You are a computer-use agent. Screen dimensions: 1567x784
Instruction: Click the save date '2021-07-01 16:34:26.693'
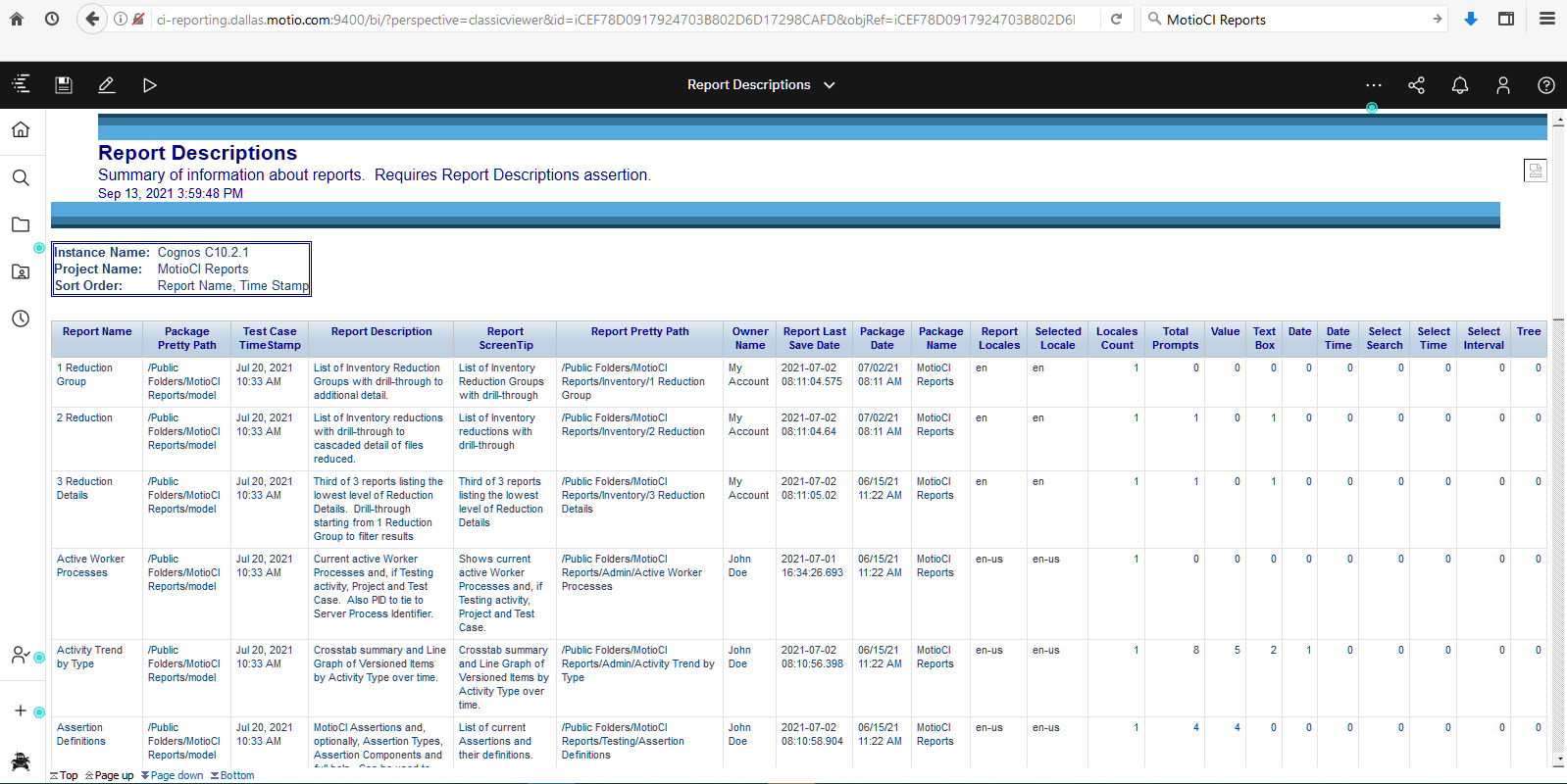point(812,565)
